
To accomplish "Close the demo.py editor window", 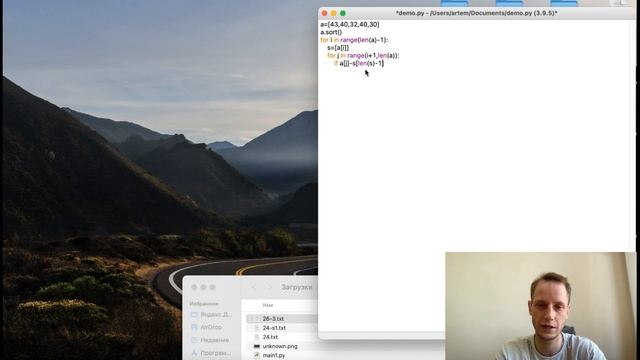I will [324, 13].
